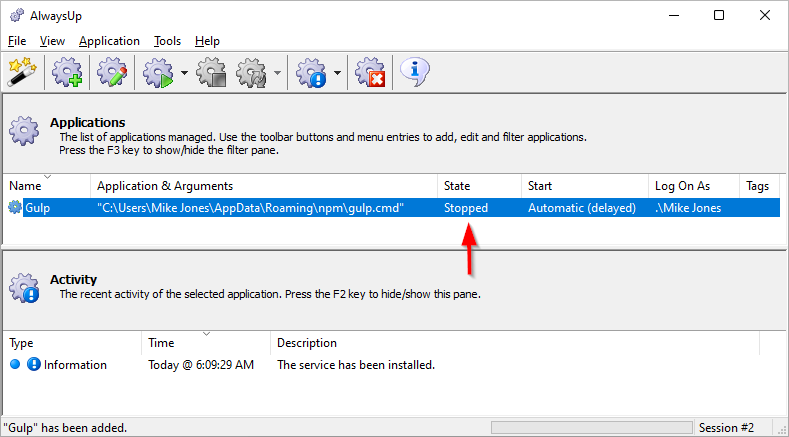Click the Add Application gear with plus icon
This screenshot has height=437, width=789.
[x=67, y=73]
